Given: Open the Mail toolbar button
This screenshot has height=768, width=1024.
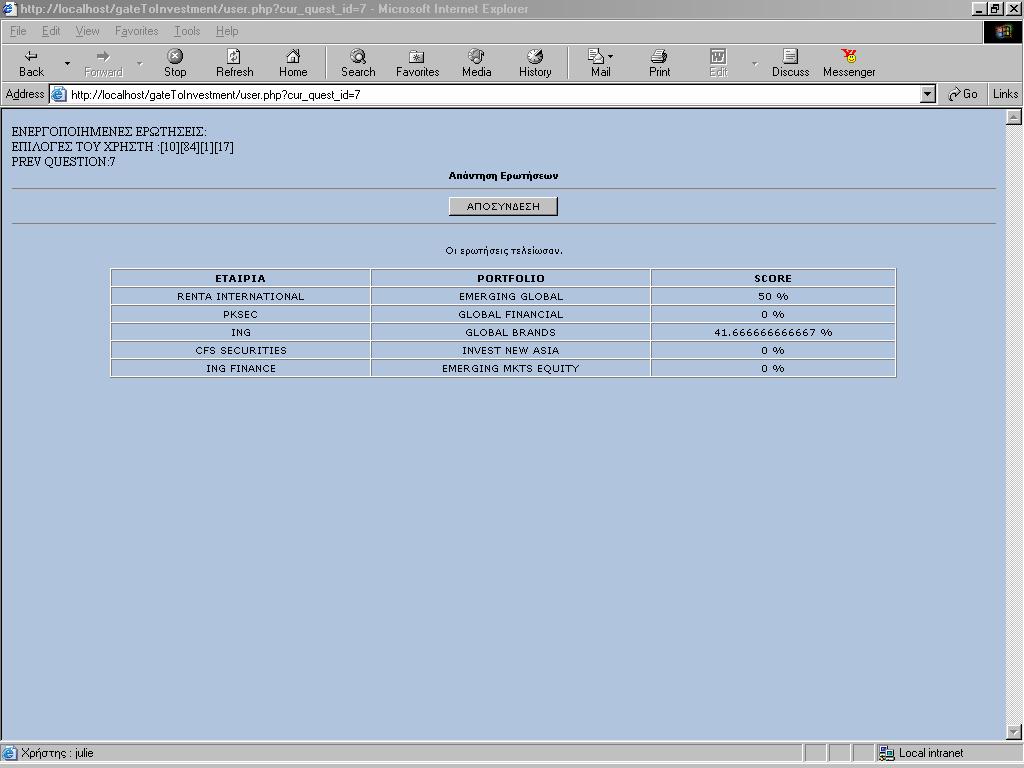Looking at the screenshot, I should [600, 63].
